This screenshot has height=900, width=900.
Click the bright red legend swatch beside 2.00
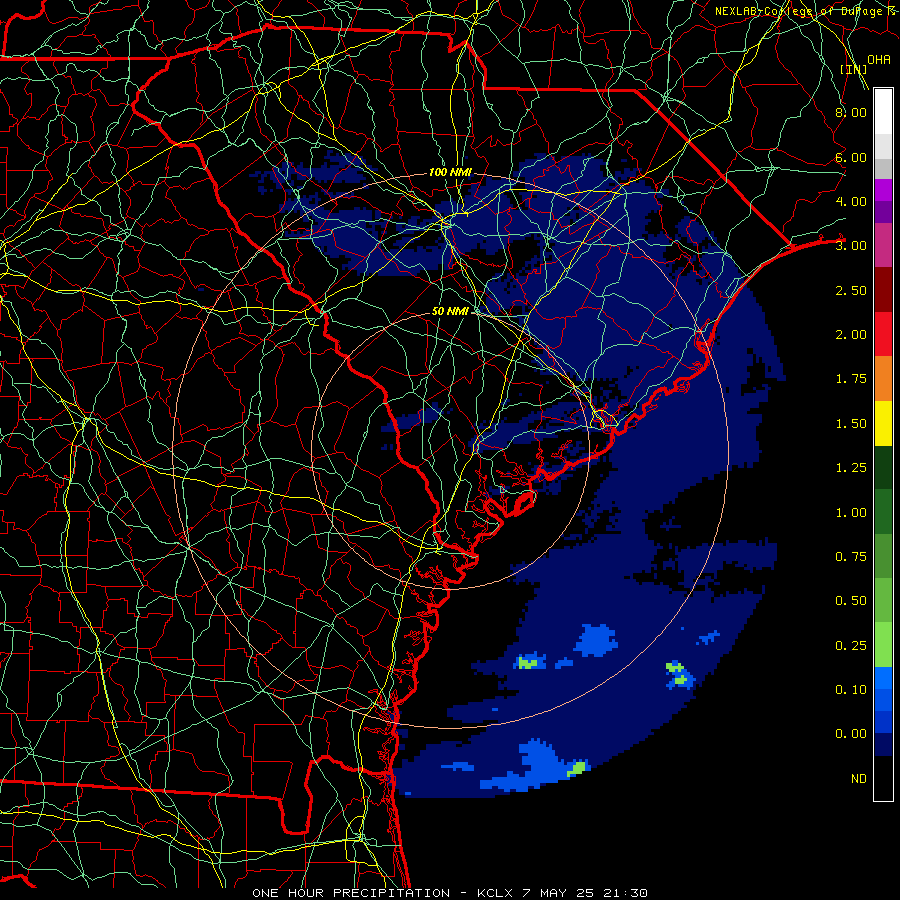(x=883, y=334)
